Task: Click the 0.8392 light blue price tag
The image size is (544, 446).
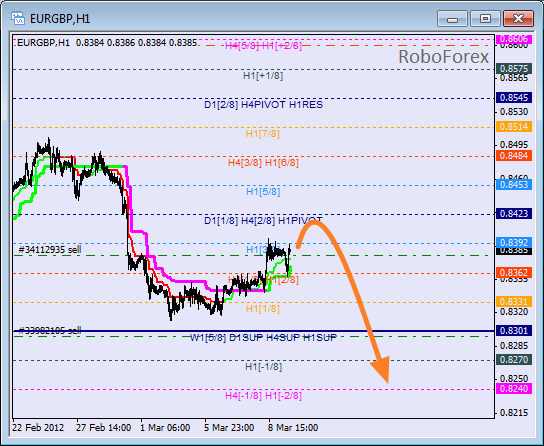Action: pyautogui.click(x=514, y=242)
